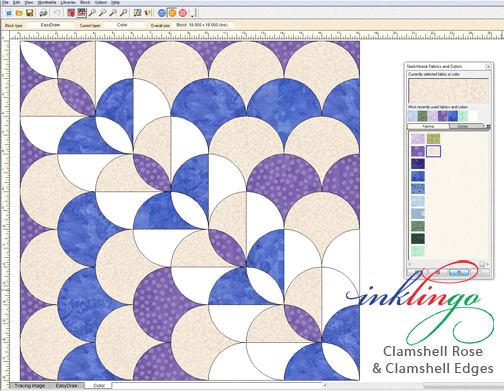Switch to the Tracing Image tab
Screen dimensions: 504x391
coord(30,386)
